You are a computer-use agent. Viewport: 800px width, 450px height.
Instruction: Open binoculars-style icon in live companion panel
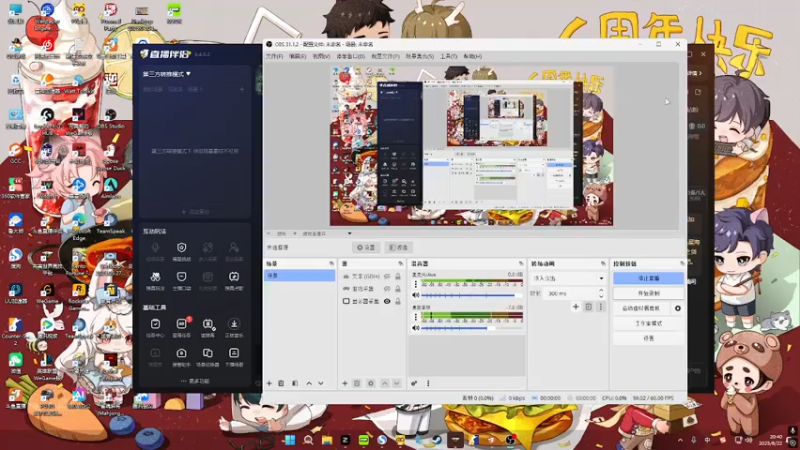tap(155, 277)
